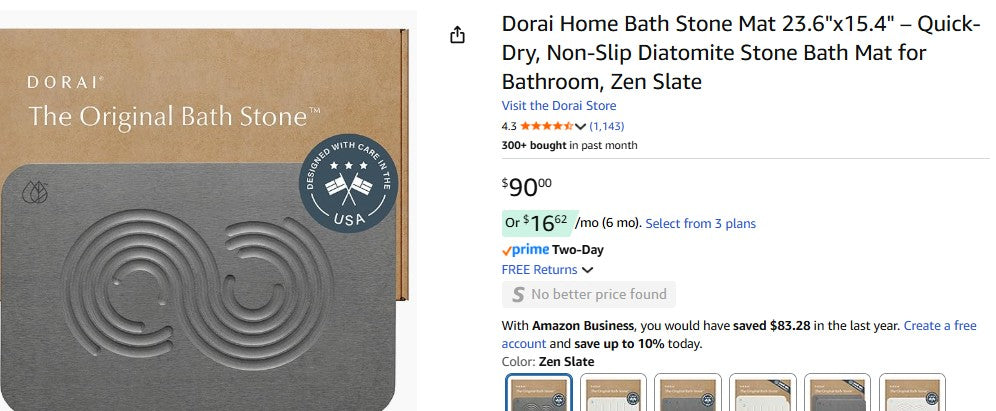Choose the fourth color swatch option
Viewport: 996px width, 411px height.
763,393
